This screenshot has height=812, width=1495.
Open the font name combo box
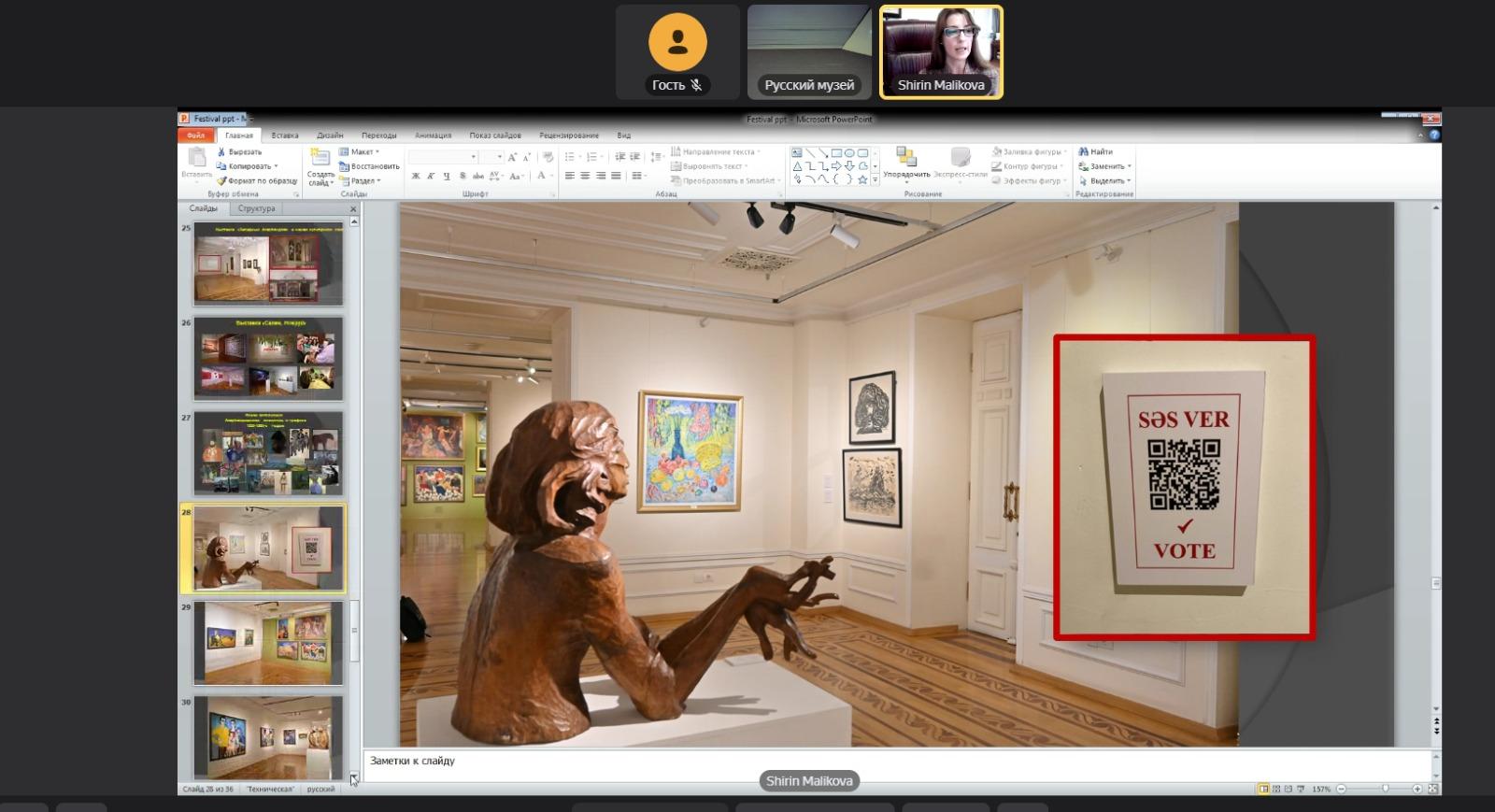tap(443, 157)
